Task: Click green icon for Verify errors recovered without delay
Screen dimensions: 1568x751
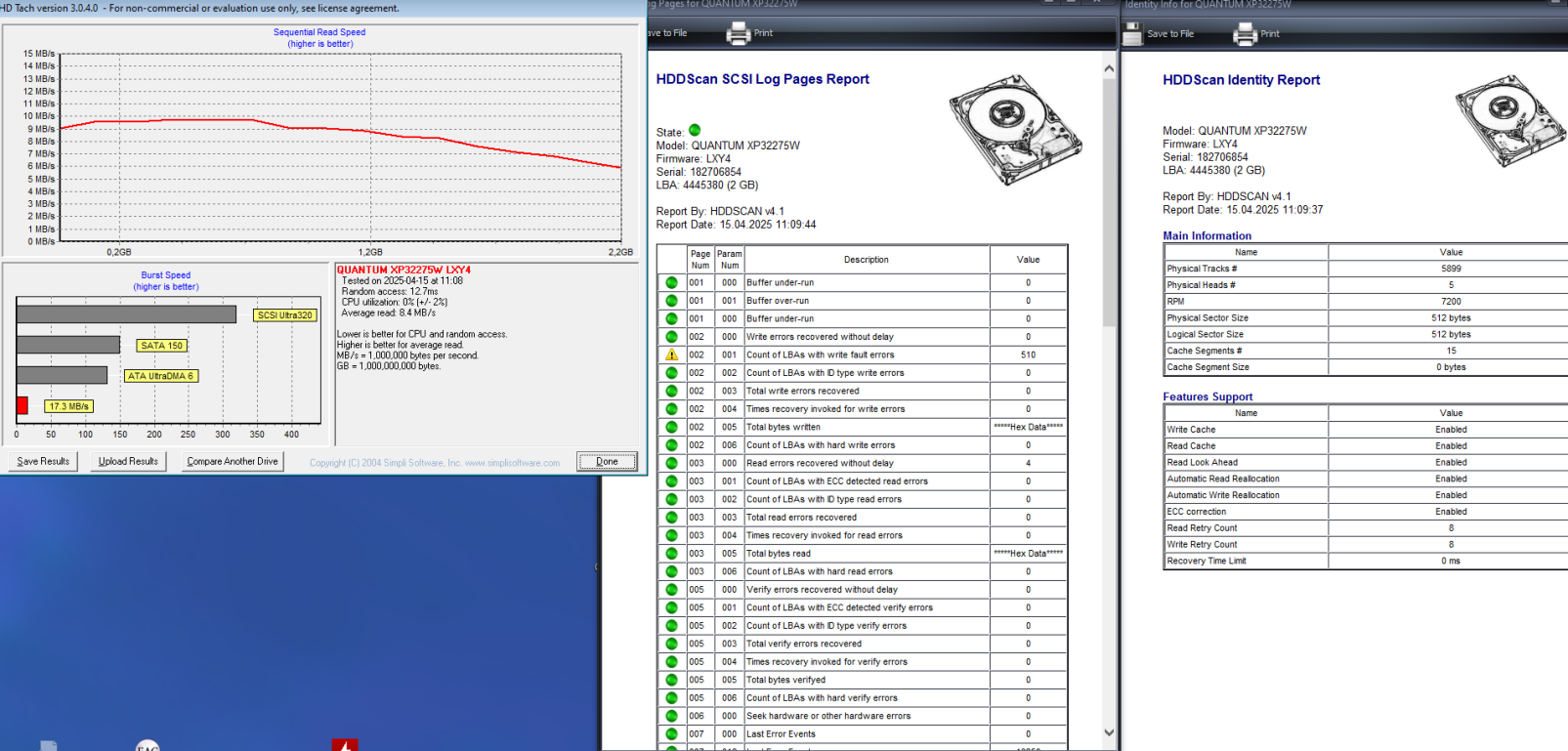Action: (671, 590)
